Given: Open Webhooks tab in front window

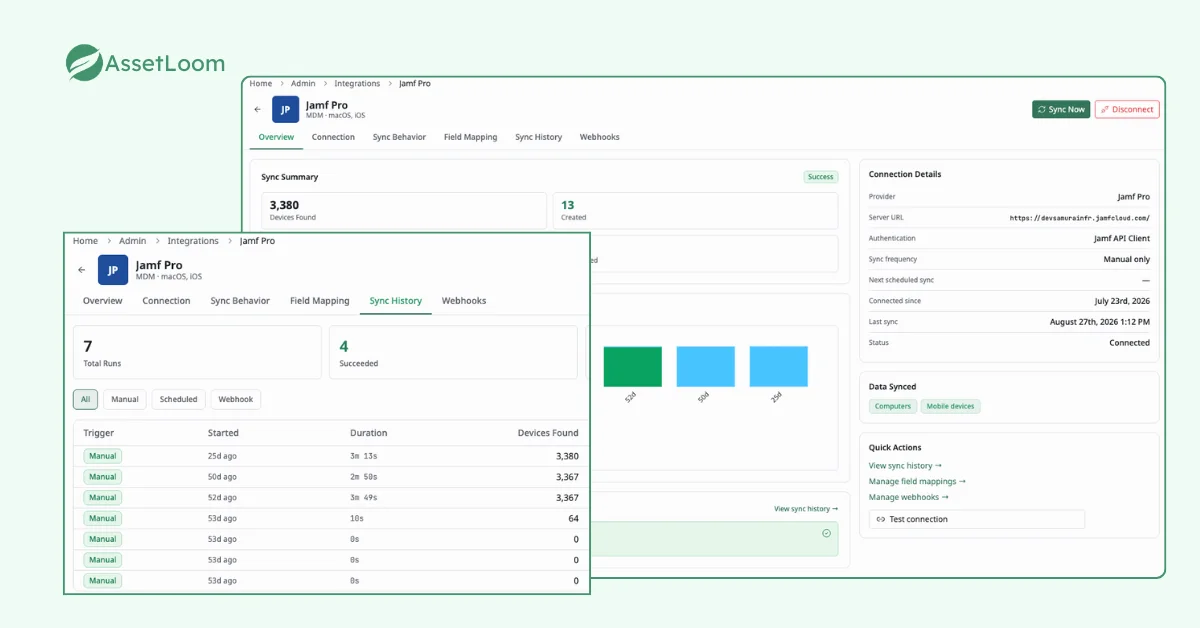Looking at the screenshot, I should point(464,301).
